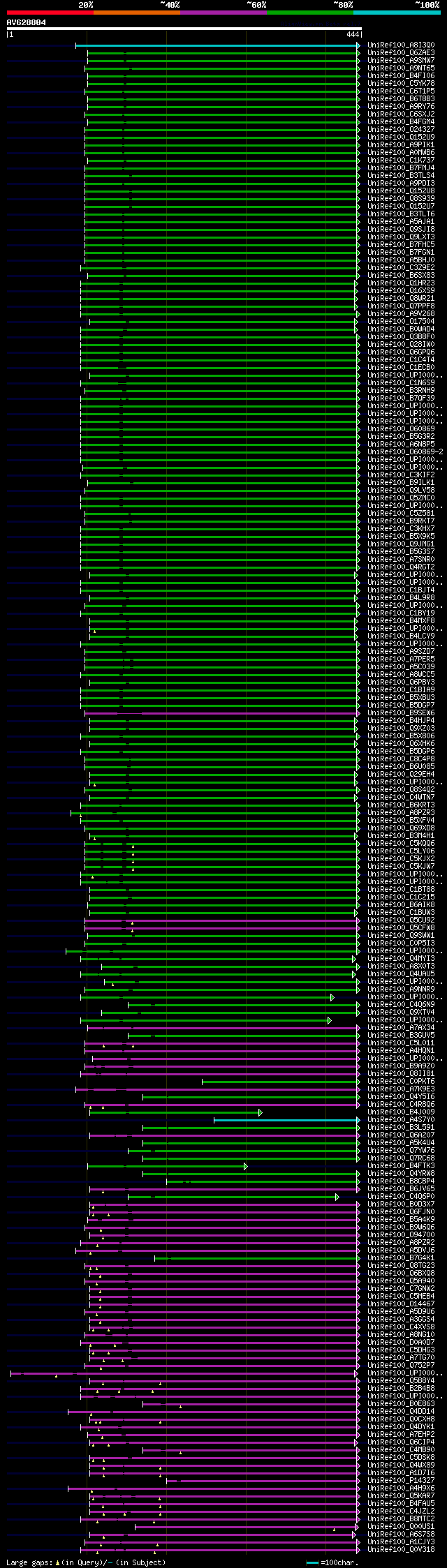
Task: Open hit UniRef100_A7AX34
Action: click(401, 1028)
